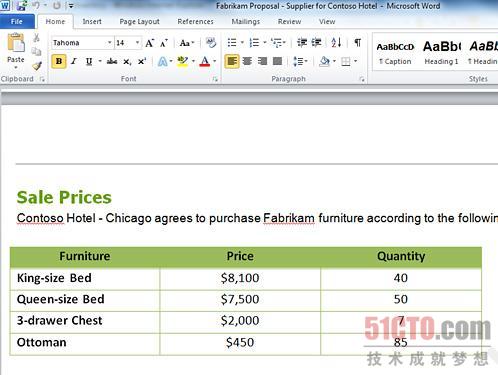The height and width of the screenshot is (375, 498).
Task: Toggle Bold formatting off
Action: tap(59, 61)
